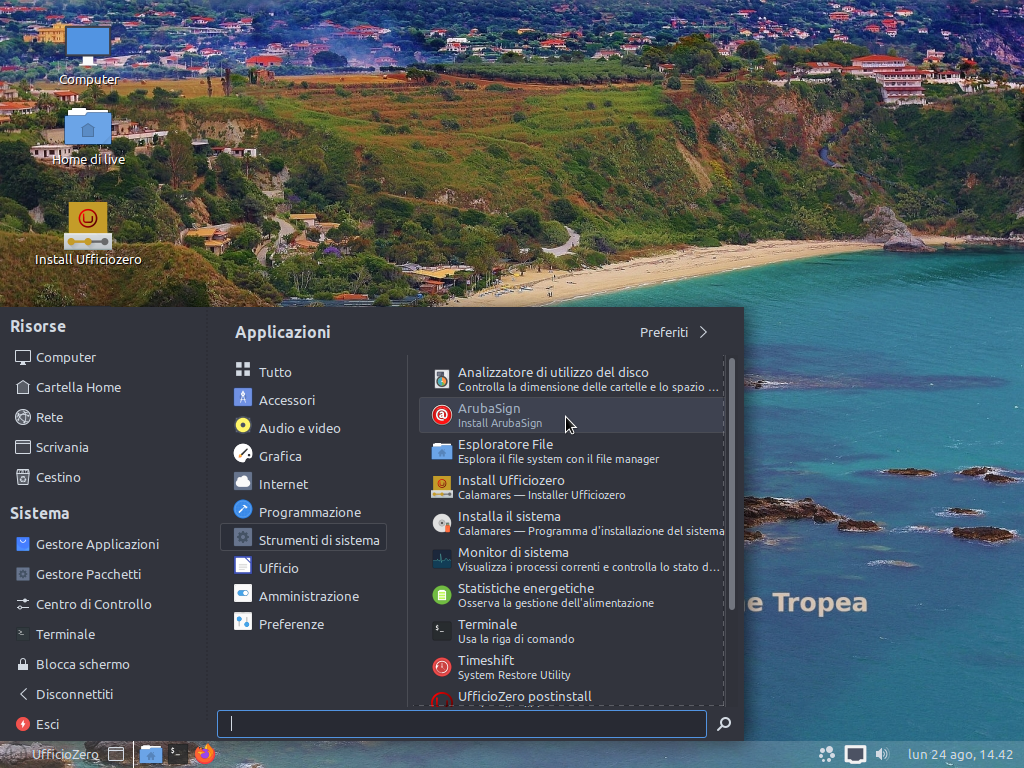Click Esci to log out
Image resolution: width=1024 pixels, height=768 pixels.
point(47,724)
